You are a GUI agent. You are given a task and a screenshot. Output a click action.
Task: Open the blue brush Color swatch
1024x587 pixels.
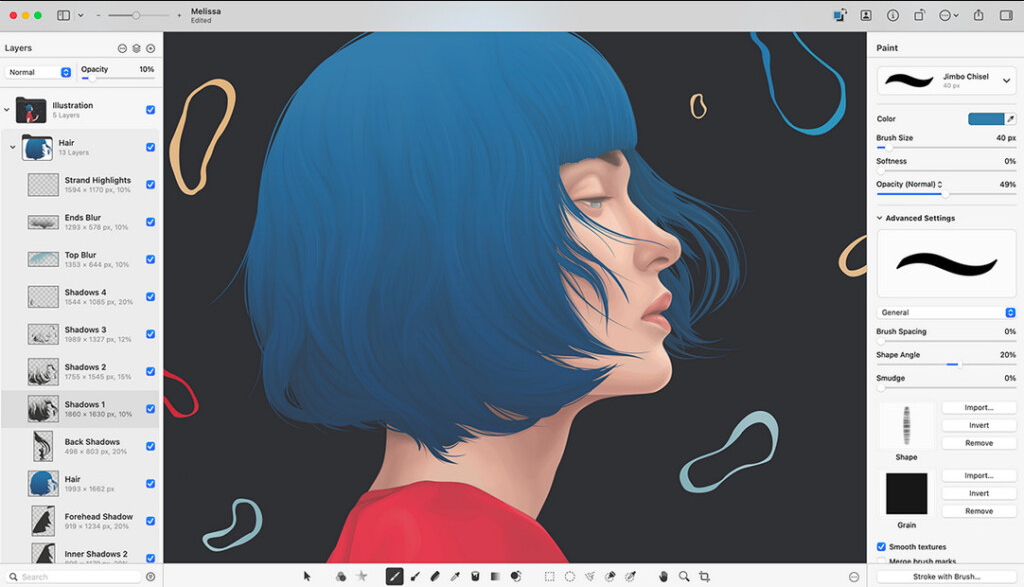pyautogui.click(x=985, y=118)
